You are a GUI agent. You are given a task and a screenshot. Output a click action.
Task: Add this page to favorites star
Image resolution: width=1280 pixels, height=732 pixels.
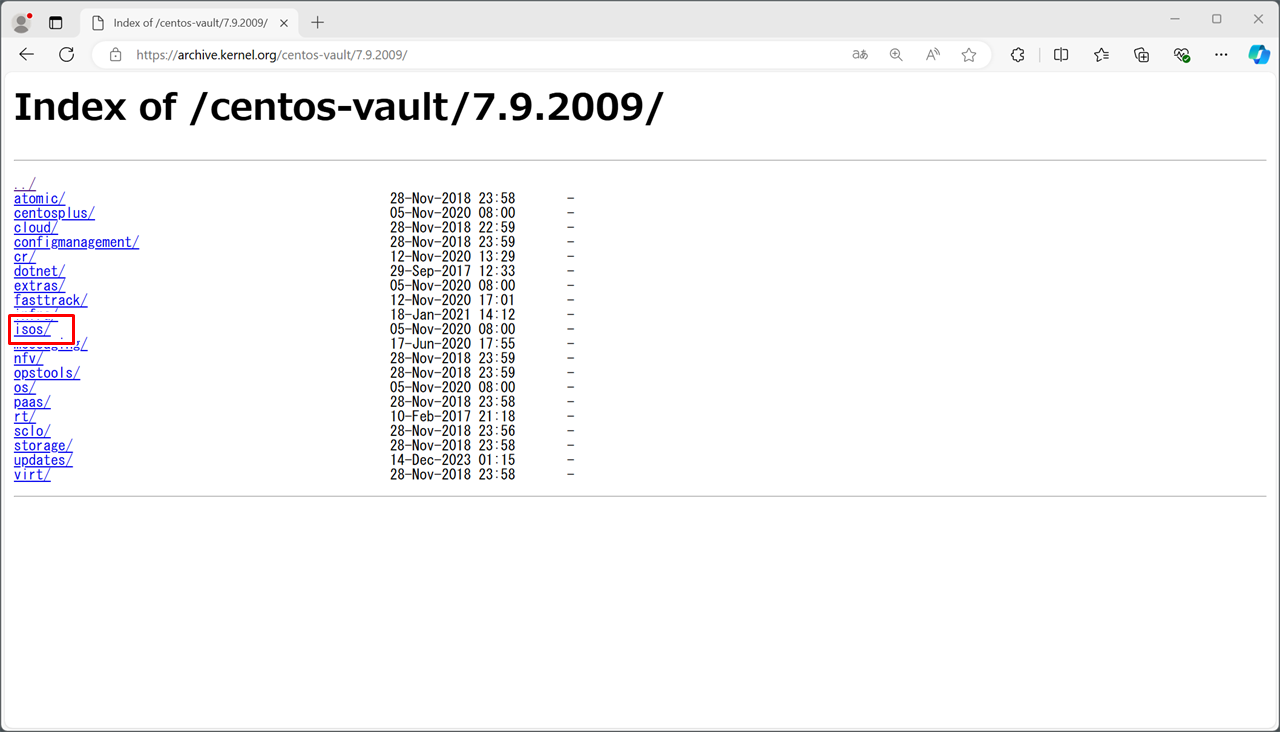coord(968,55)
